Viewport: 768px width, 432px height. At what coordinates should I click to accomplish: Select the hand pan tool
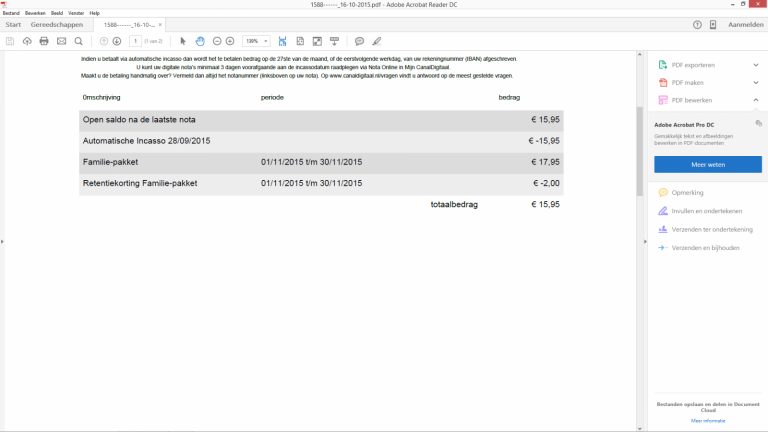[200, 41]
